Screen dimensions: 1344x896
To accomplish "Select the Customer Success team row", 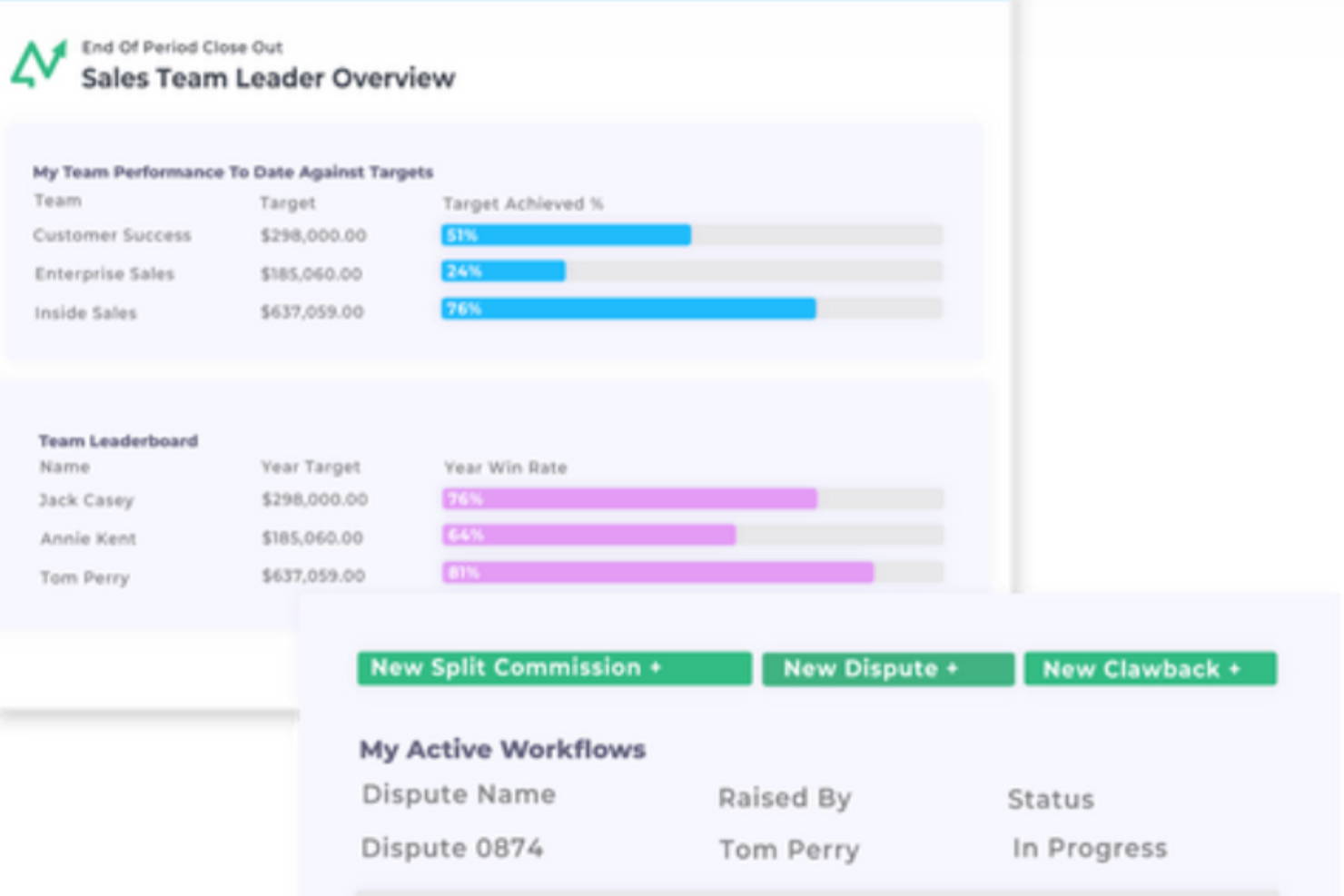I will point(113,235).
